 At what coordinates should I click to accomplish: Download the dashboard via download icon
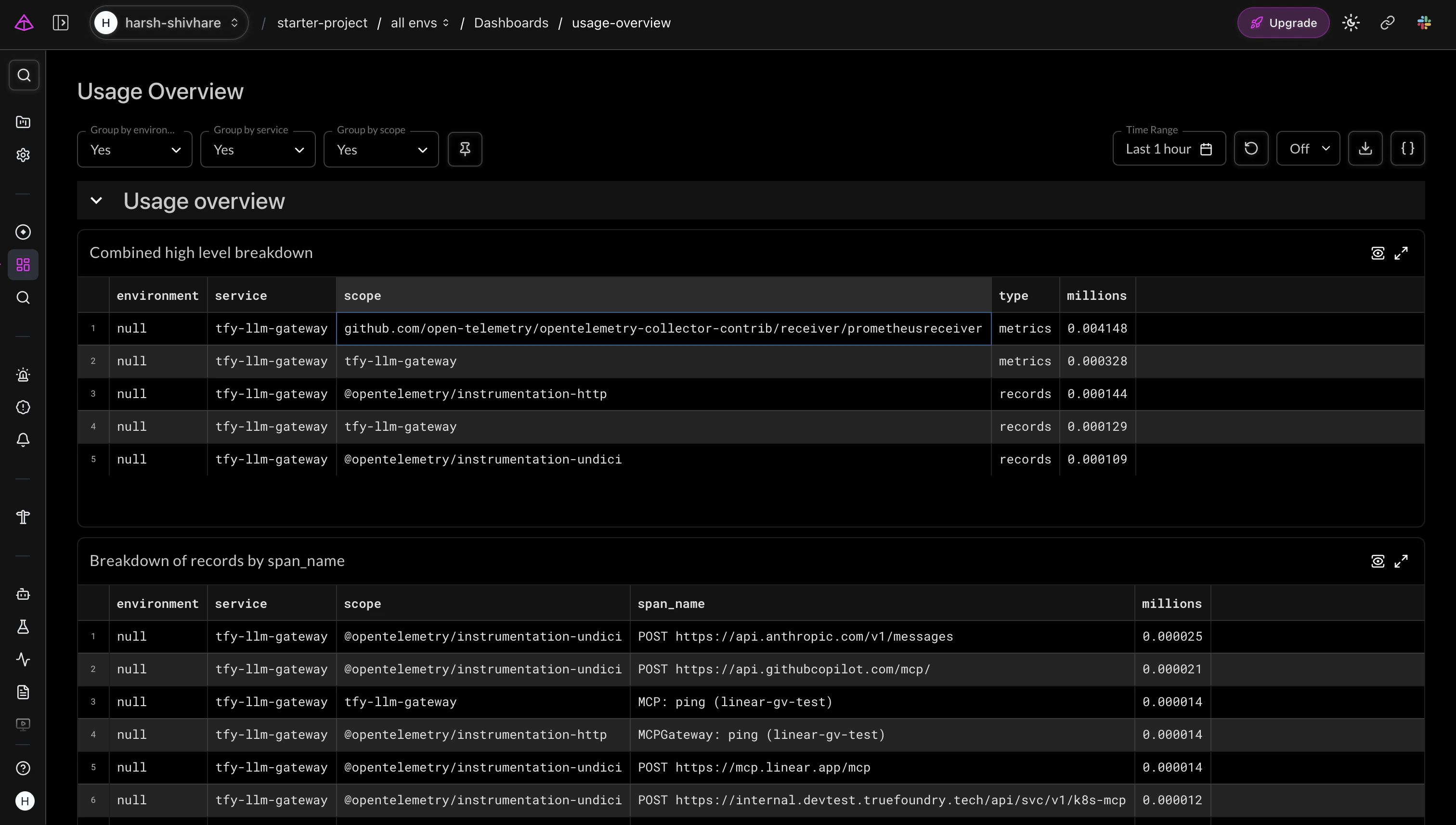pyautogui.click(x=1365, y=148)
